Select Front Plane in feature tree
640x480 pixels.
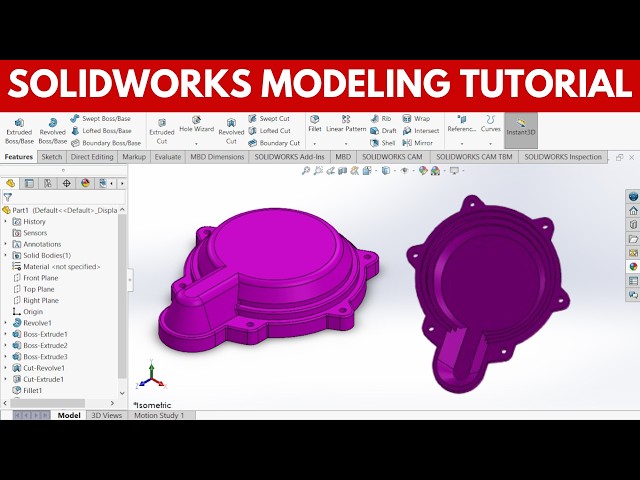point(36,278)
